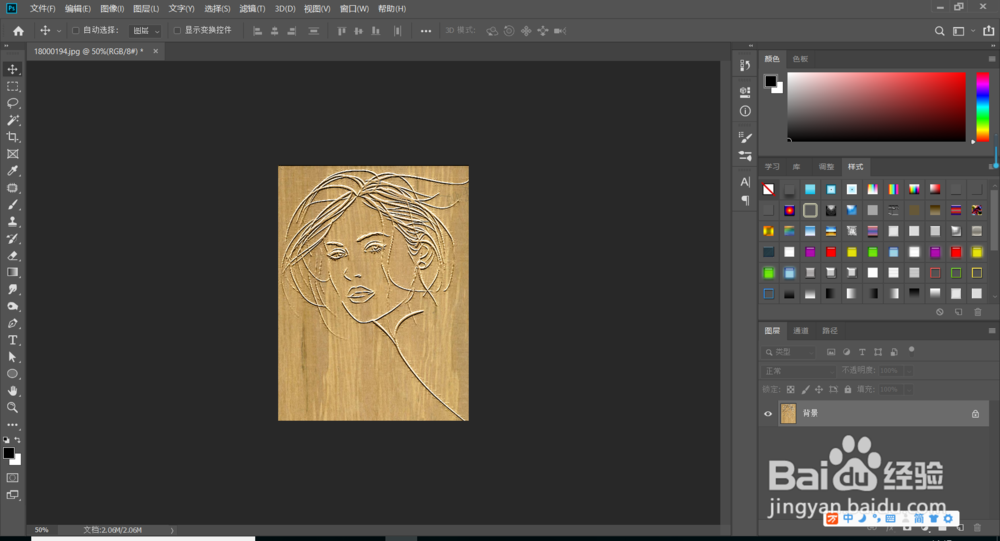Open the Properties info panel icon
The width and height of the screenshot is (1000, 541).
745,111
